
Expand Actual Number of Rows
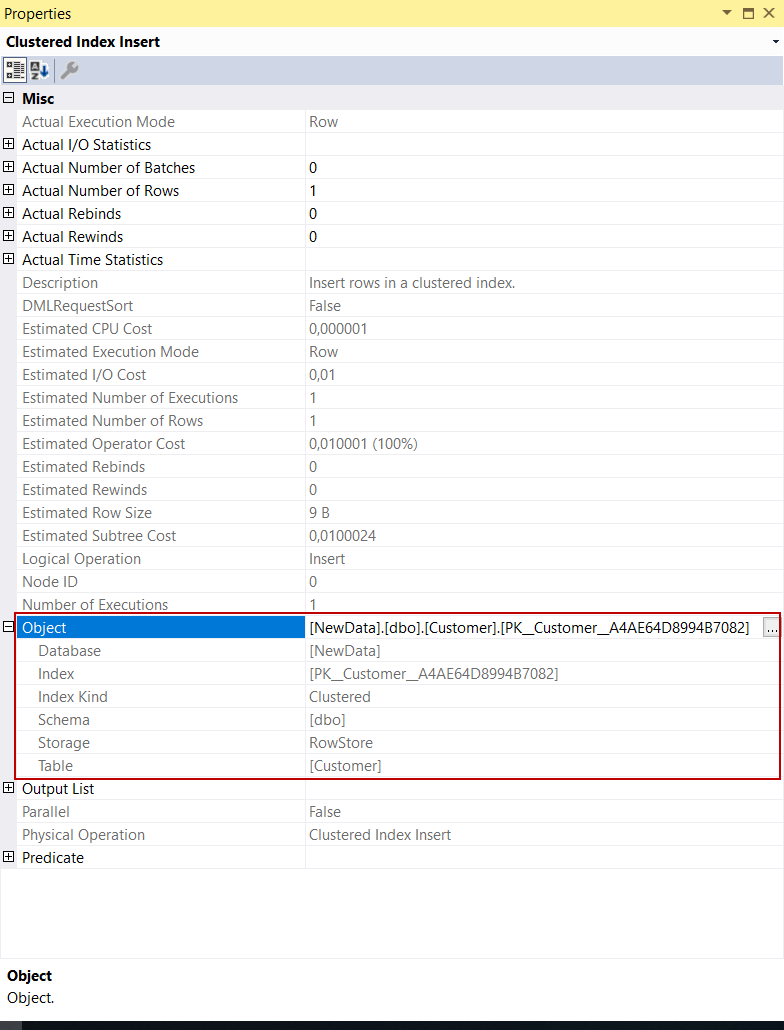(x=9, y=190)
